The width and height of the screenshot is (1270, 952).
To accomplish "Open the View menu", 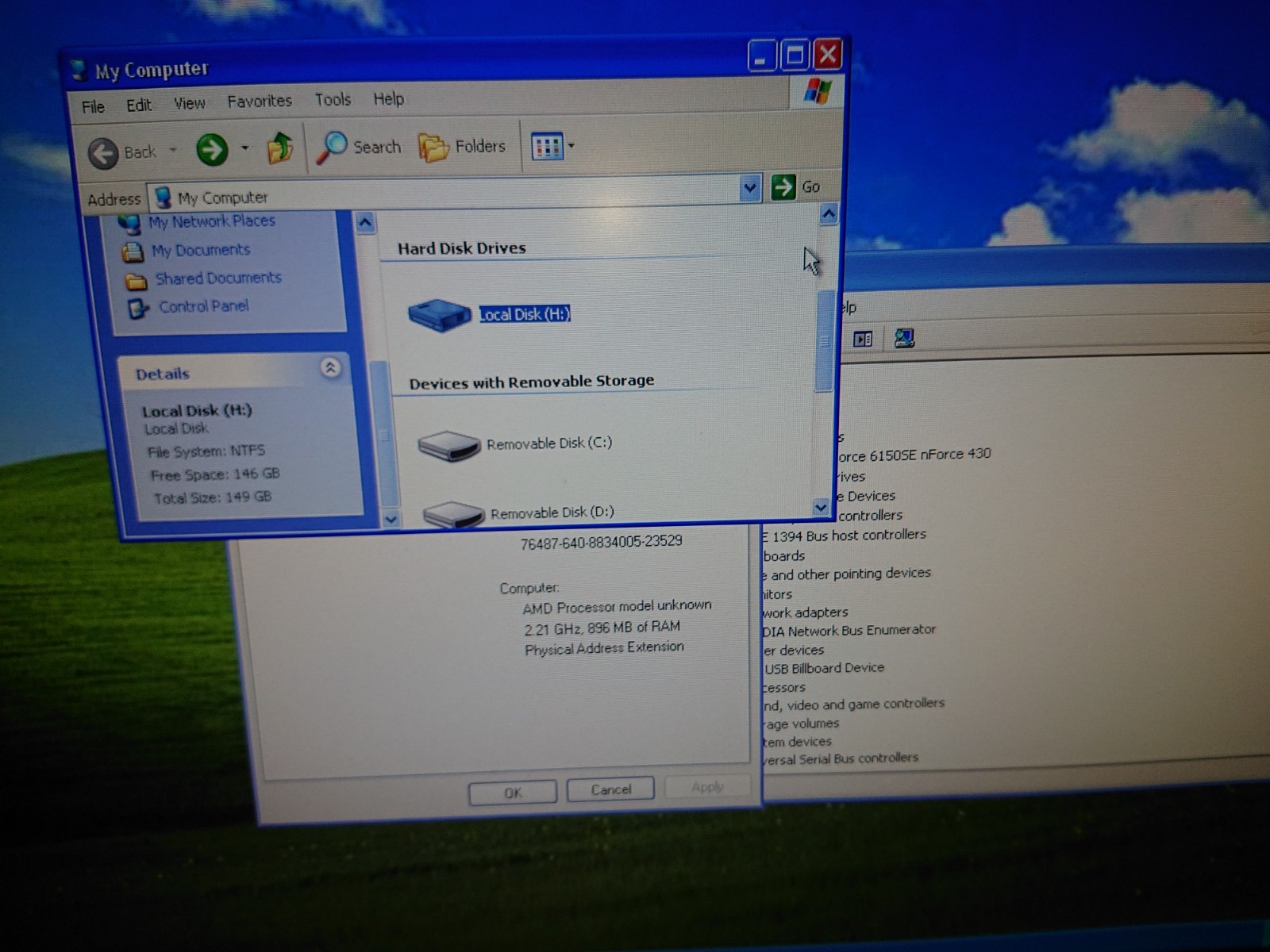I will (x=190, y=103).
